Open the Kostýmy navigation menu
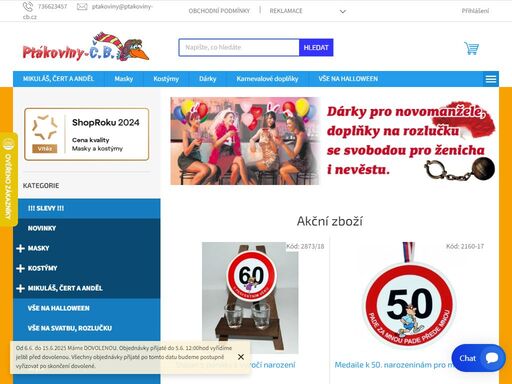This screenshot has height=384, width=512. tap(166, 79)
